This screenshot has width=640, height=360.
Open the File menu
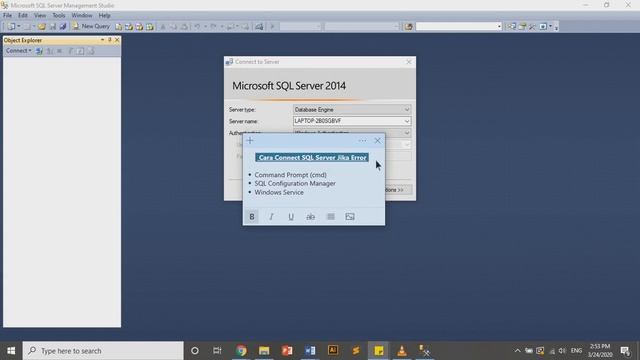tap(7, 16)
